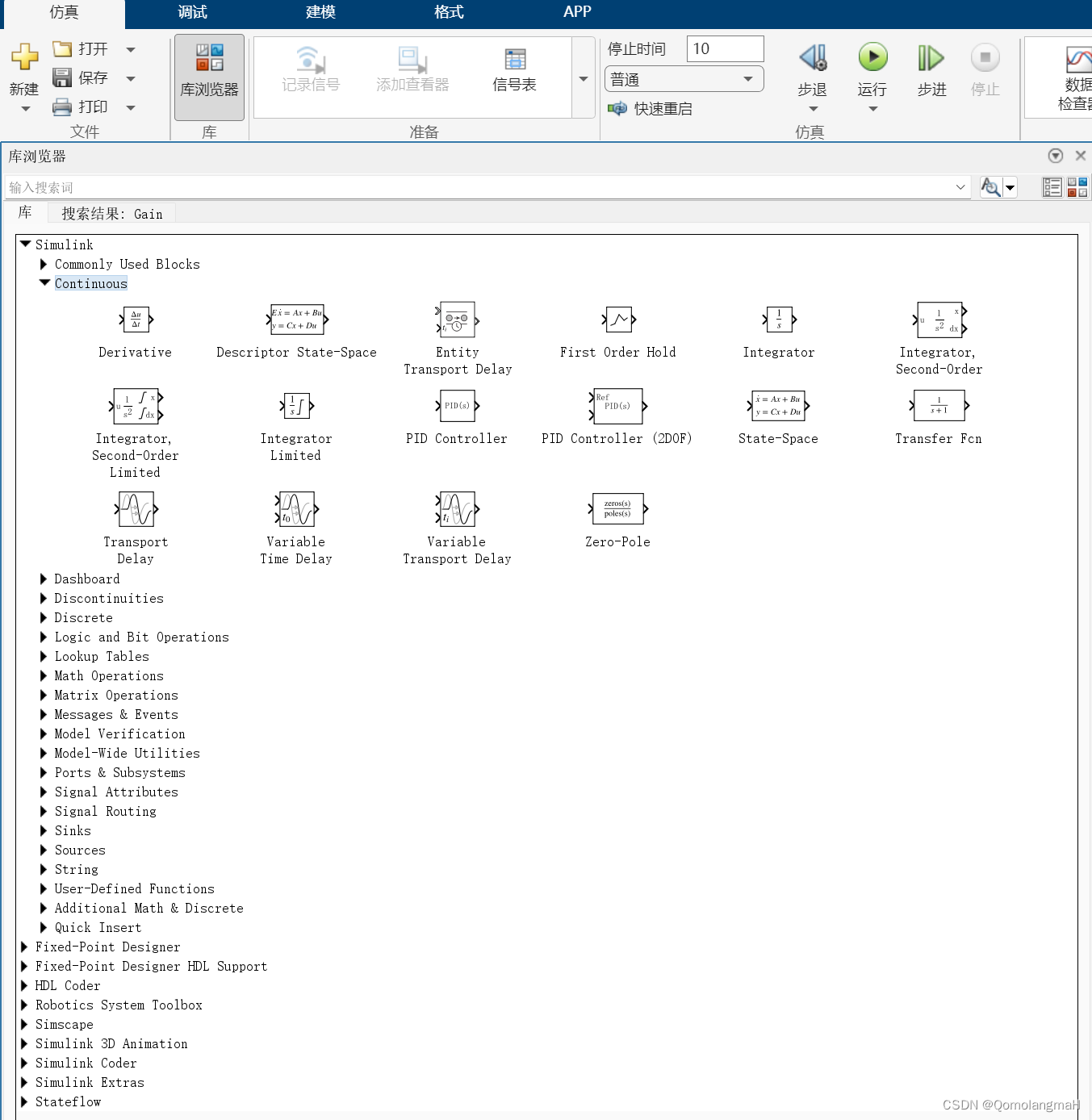Open the Signal Routing library
This screenshot has width=1092, height=1120.
tap(105, 812)
